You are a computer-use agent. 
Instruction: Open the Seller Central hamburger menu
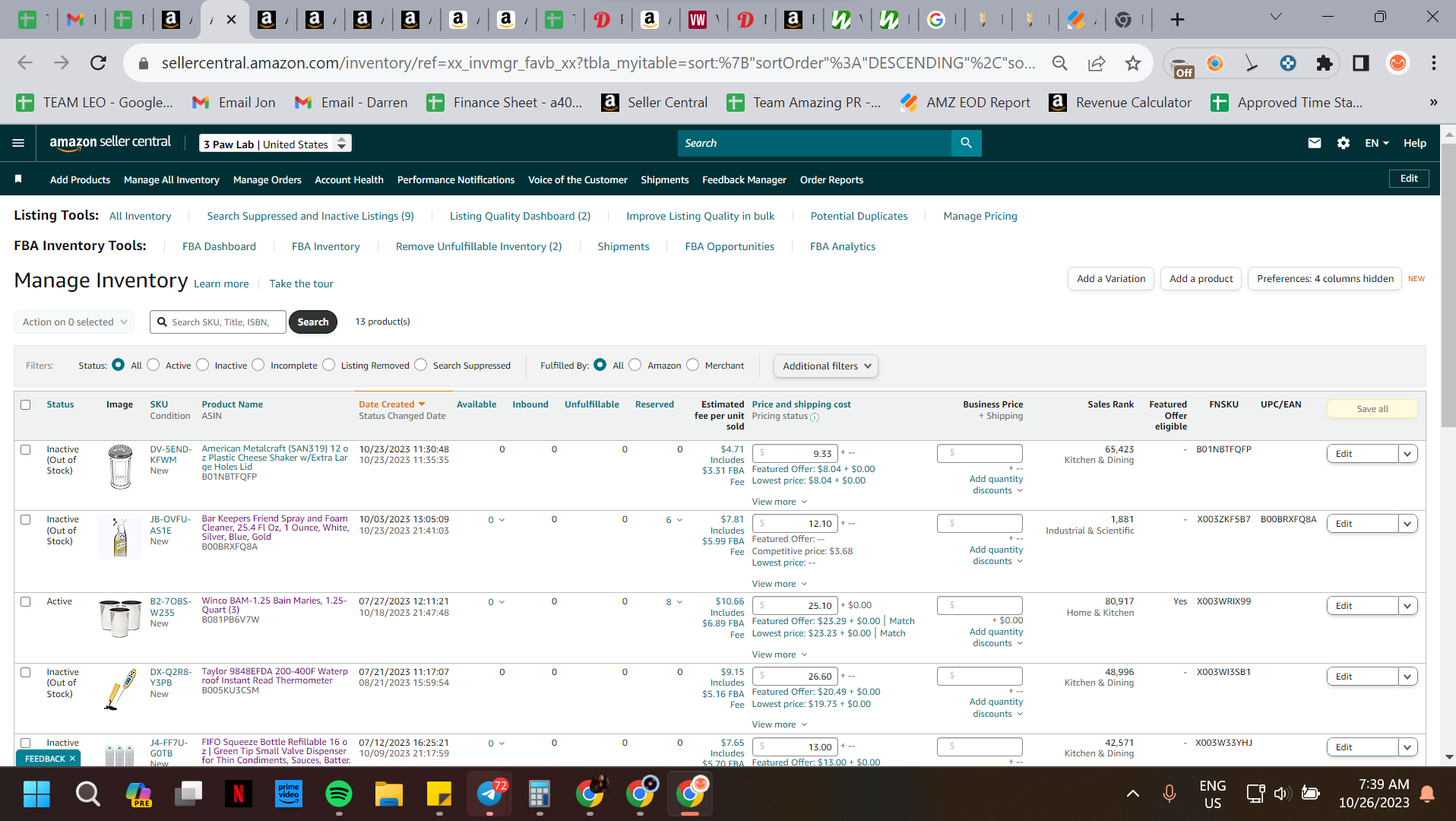(x=18, y=143)
